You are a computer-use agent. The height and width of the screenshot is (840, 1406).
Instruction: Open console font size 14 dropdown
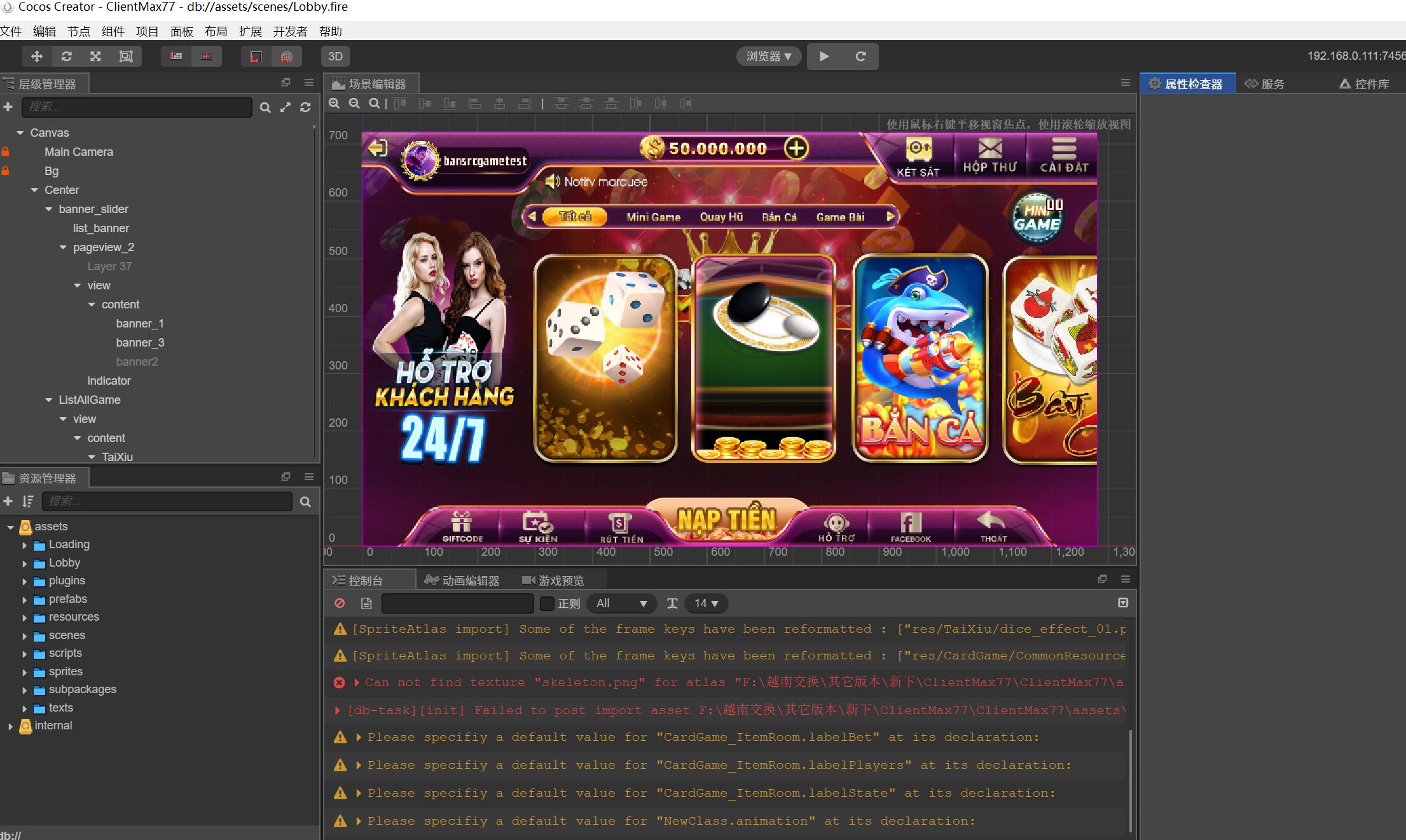point(706,603)
